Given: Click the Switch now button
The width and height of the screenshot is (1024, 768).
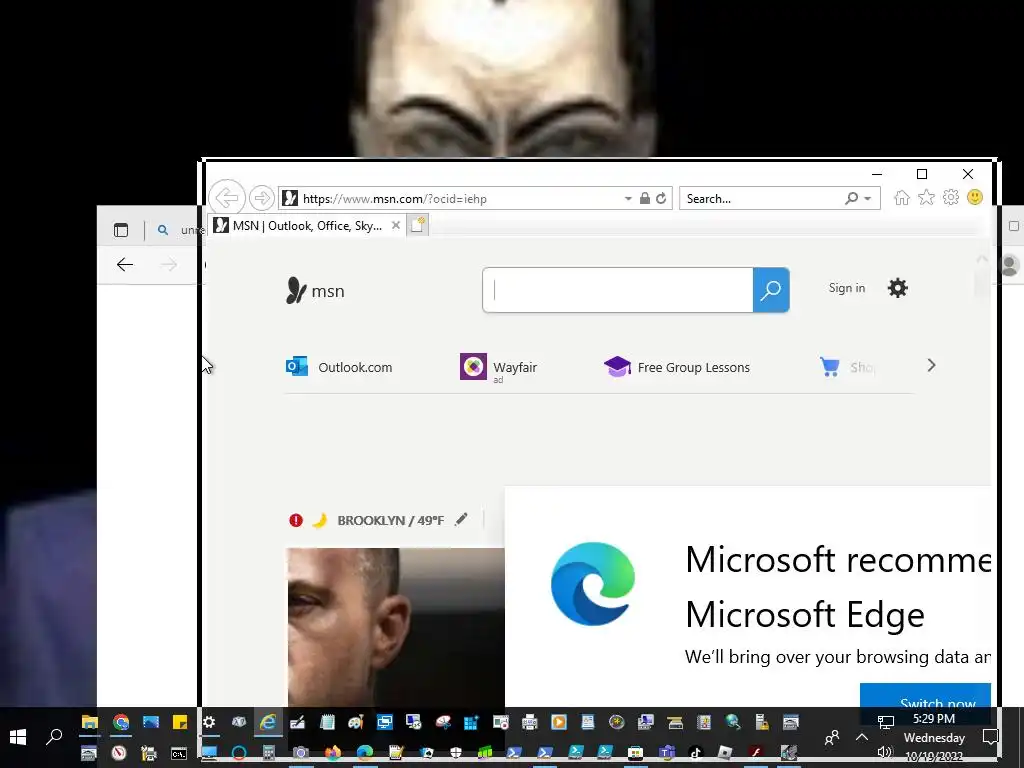Looking at the screenshot, I should pos(925,696).
